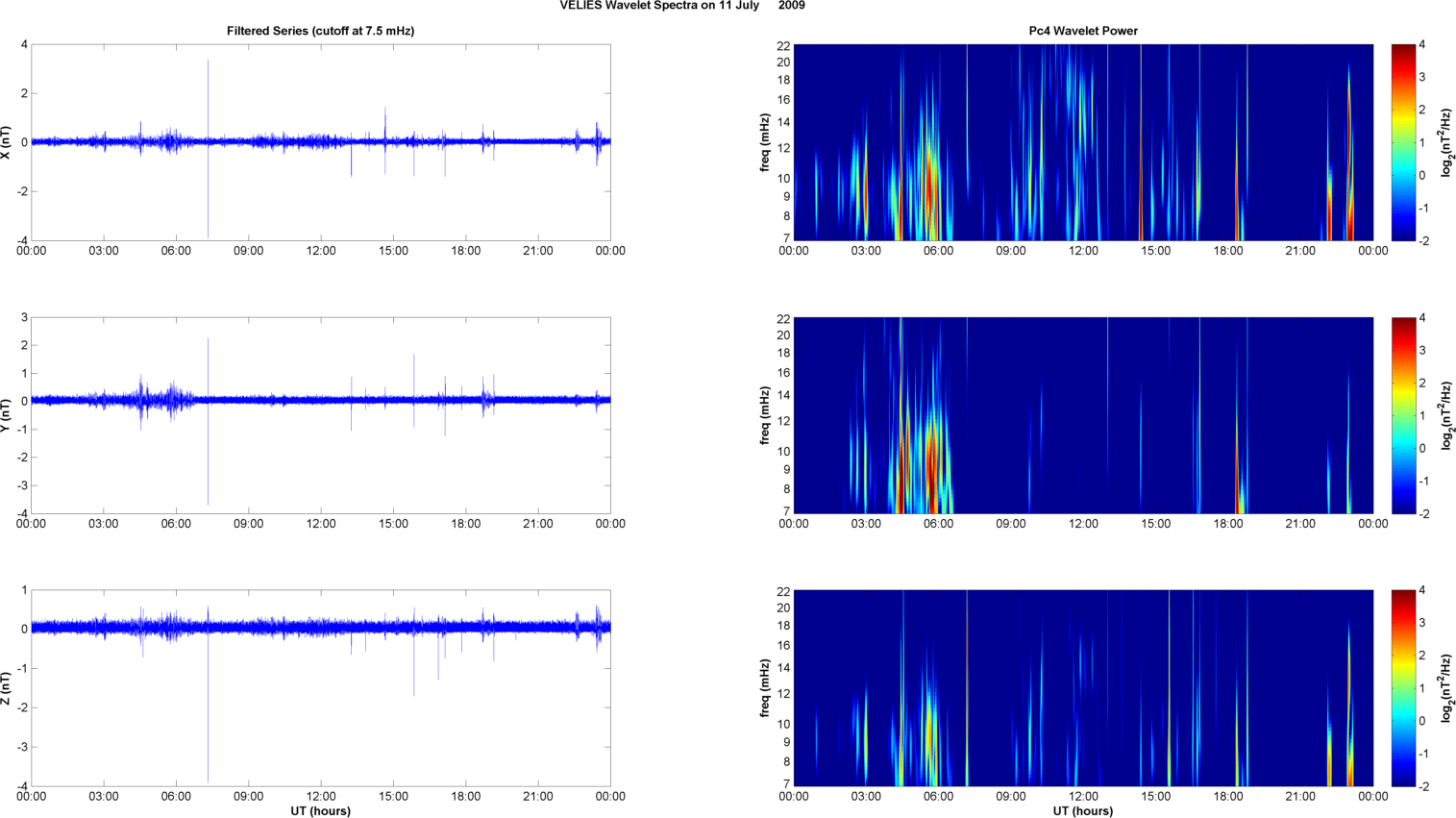Click the freq (mHz) label of bottom spectrogram
The width and height of the screenshot is (1456, 818).
tap(765, 688)
